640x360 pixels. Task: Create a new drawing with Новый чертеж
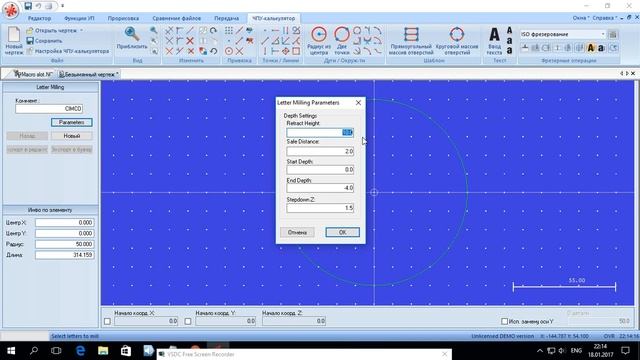[14, 41]
